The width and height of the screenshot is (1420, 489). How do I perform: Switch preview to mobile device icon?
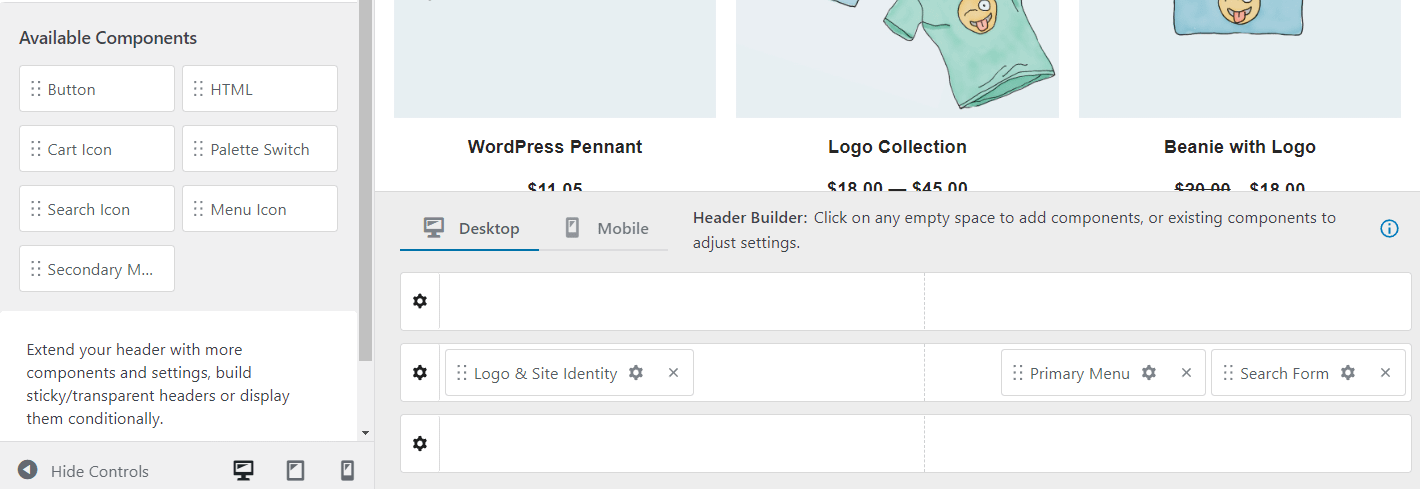point(347,471)
